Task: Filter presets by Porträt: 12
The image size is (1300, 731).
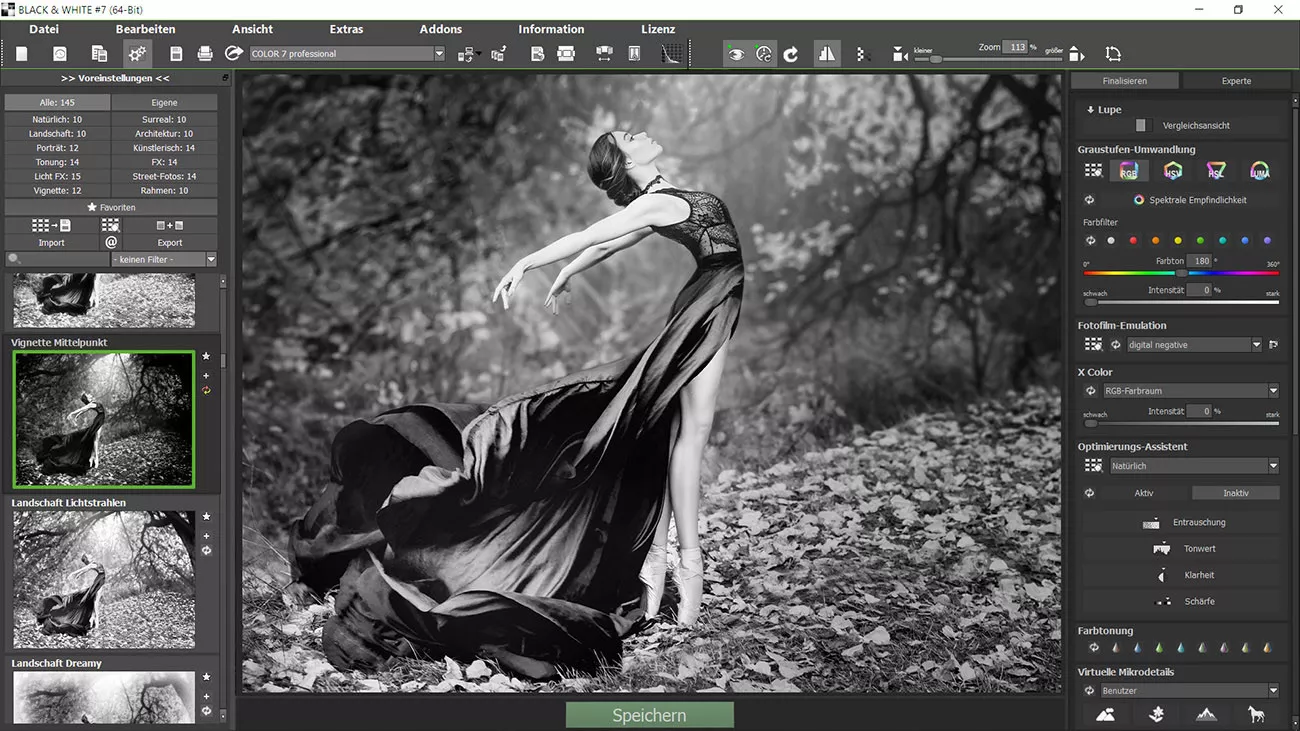Action: (x=57, y=148)
